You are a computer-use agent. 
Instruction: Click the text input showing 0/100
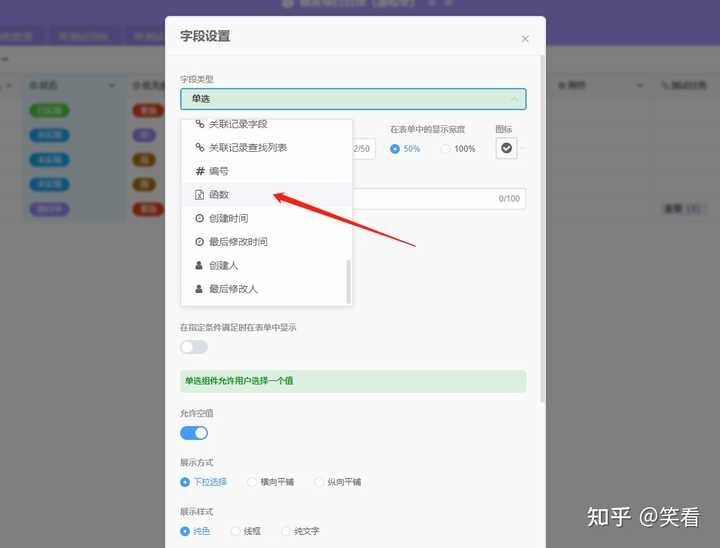tap(439, 198)
